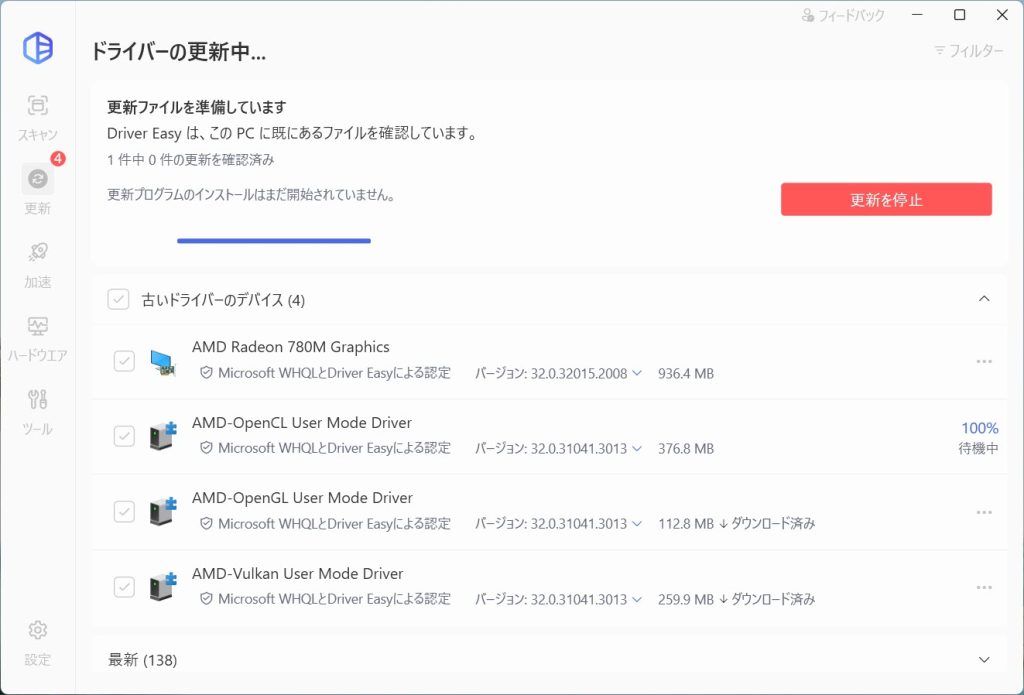Open more options (…) for AMD-Vulkan User Mode Driver
Screen dimensions: 1024x695
point(984,587)
